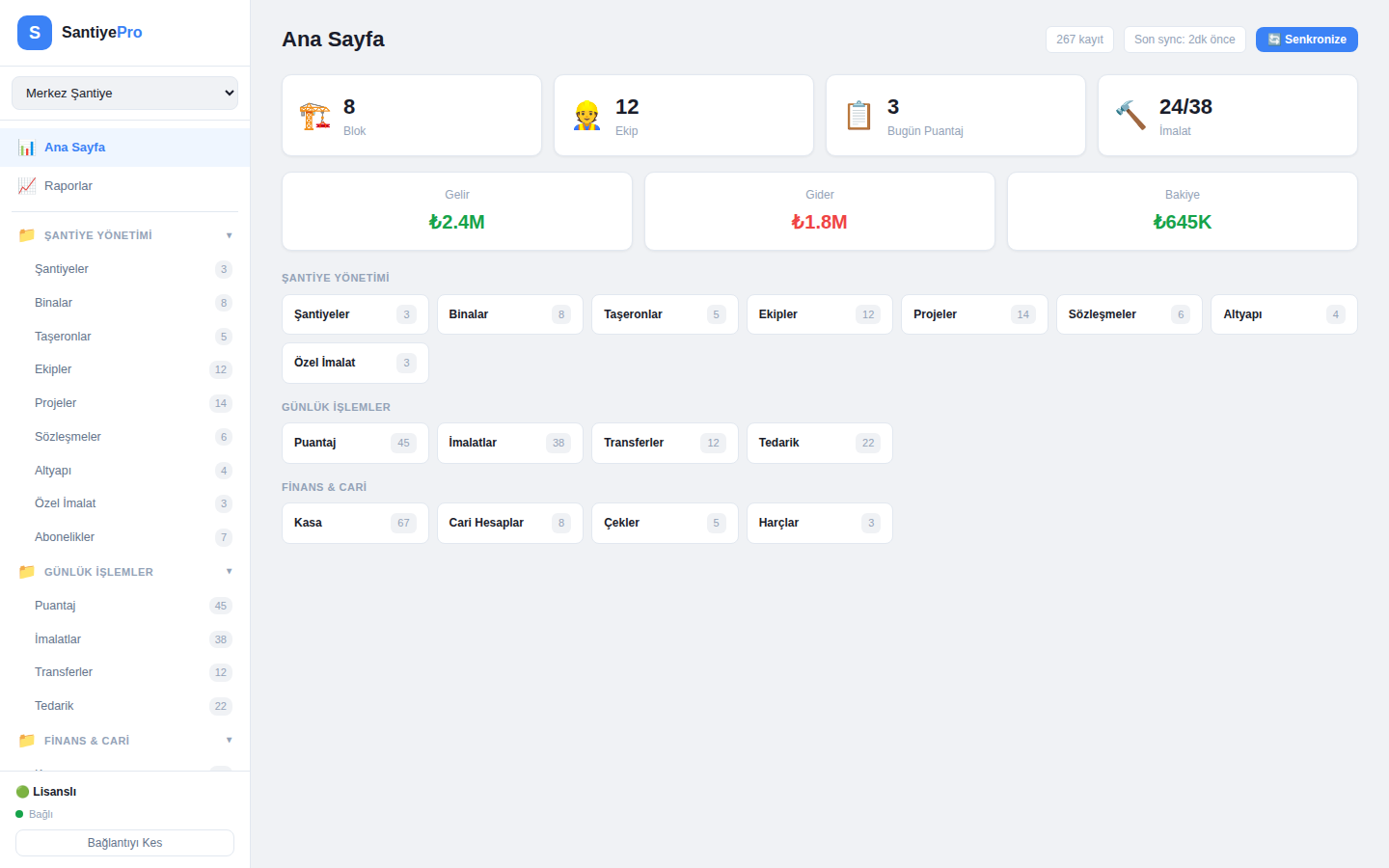Click the hammer icon on the İmalat card

[x=1130, y=114]
